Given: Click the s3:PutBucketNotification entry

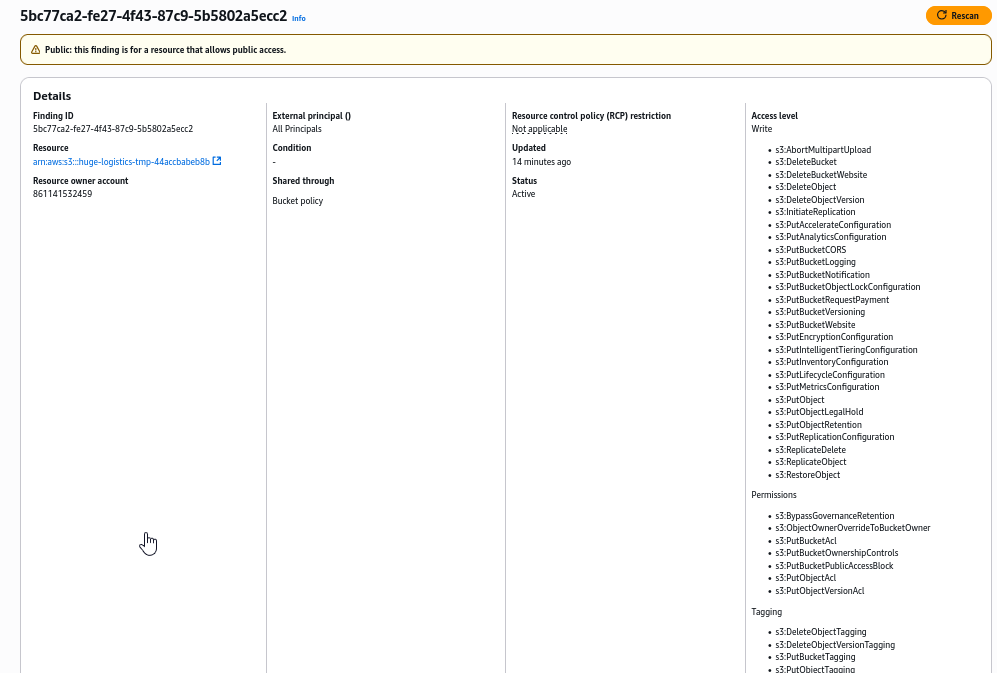Looking at the screenshot, I should click(x=822, y=275).
